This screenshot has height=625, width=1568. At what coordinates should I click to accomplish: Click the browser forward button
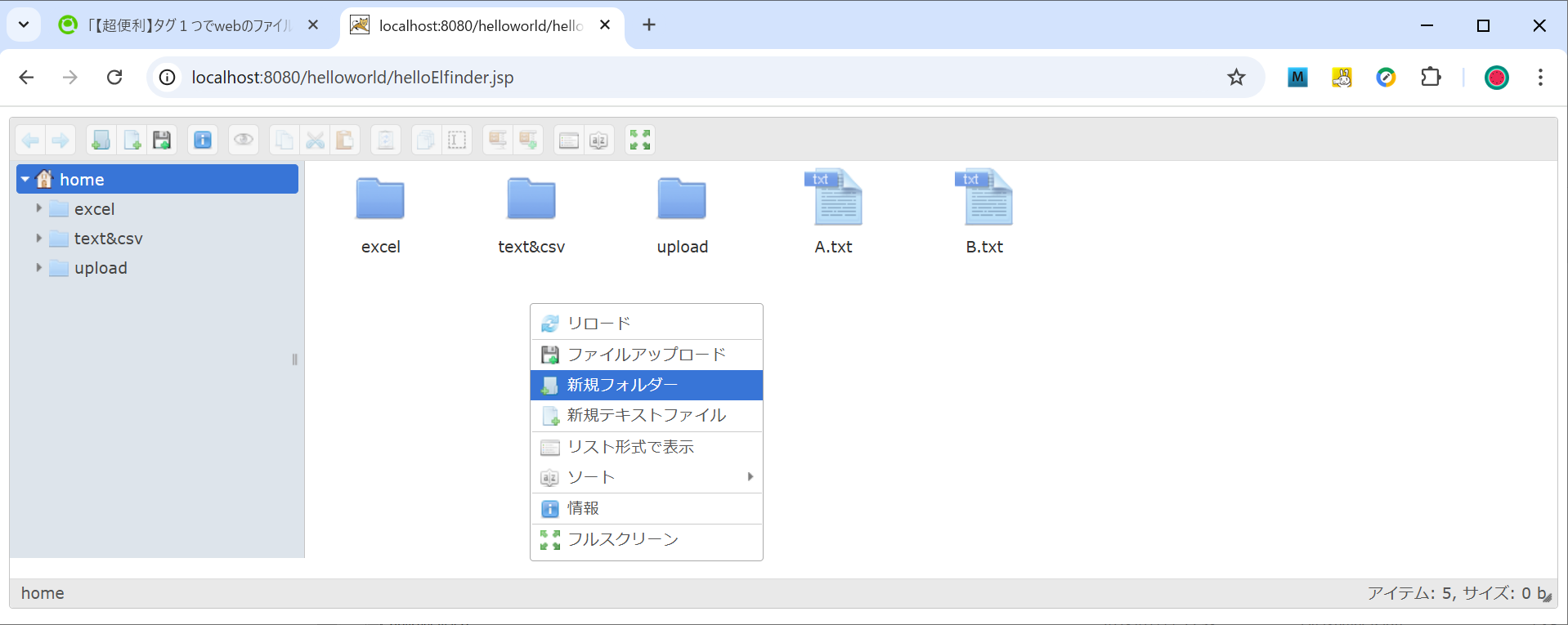coord(70,77)
